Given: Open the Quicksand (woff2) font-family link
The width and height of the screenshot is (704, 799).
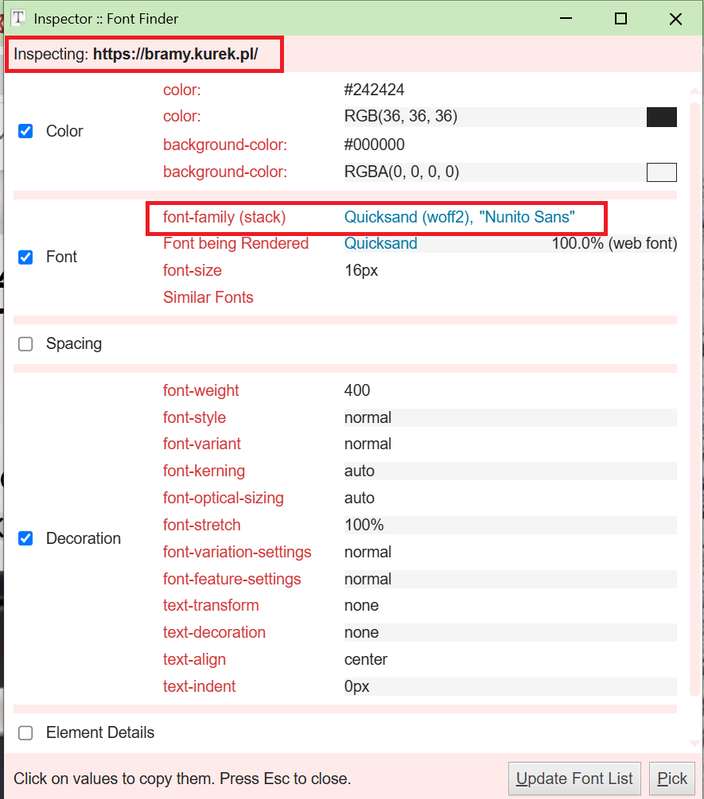Looking at the screenshot, I should point(408,217).
